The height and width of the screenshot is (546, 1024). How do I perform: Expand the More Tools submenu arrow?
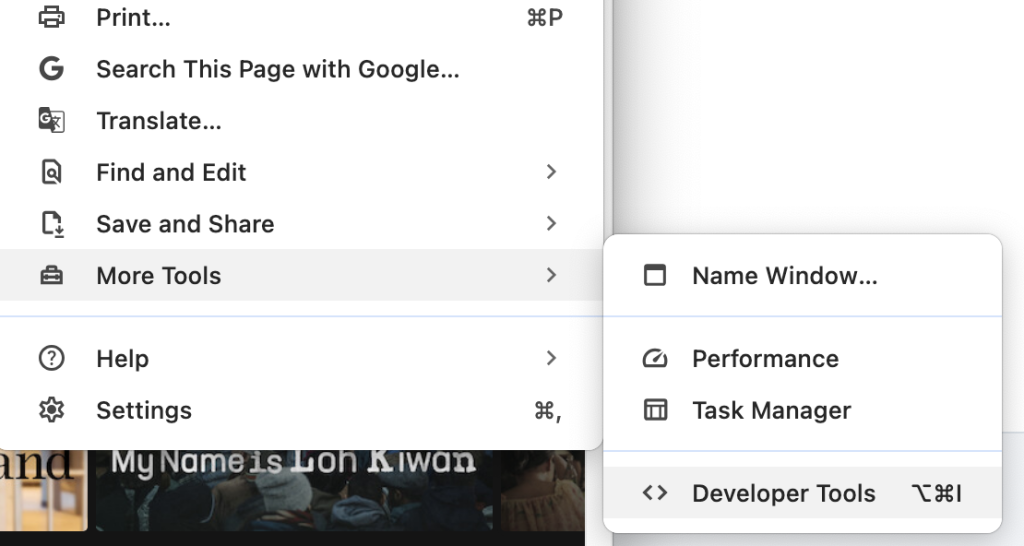click(551, 275)
